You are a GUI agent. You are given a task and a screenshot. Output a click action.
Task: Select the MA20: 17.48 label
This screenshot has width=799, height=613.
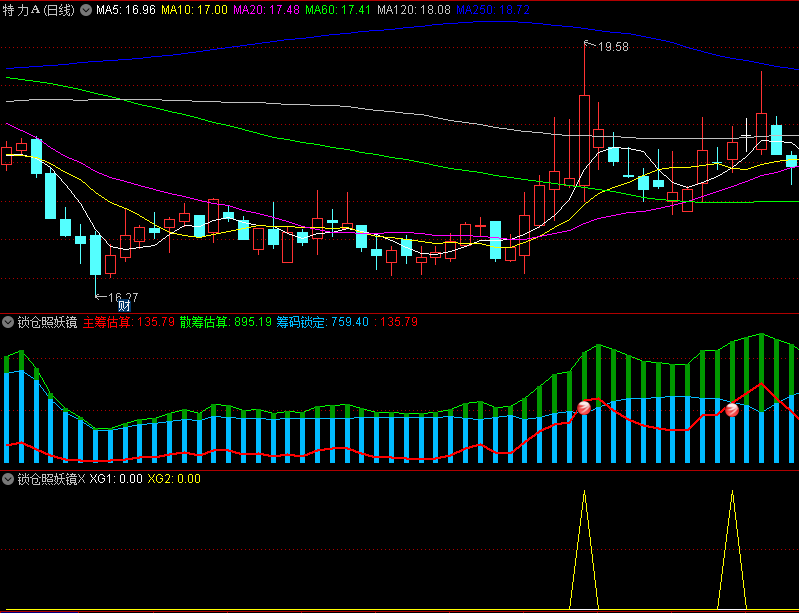pyautogui.click(x=267, y=10)
